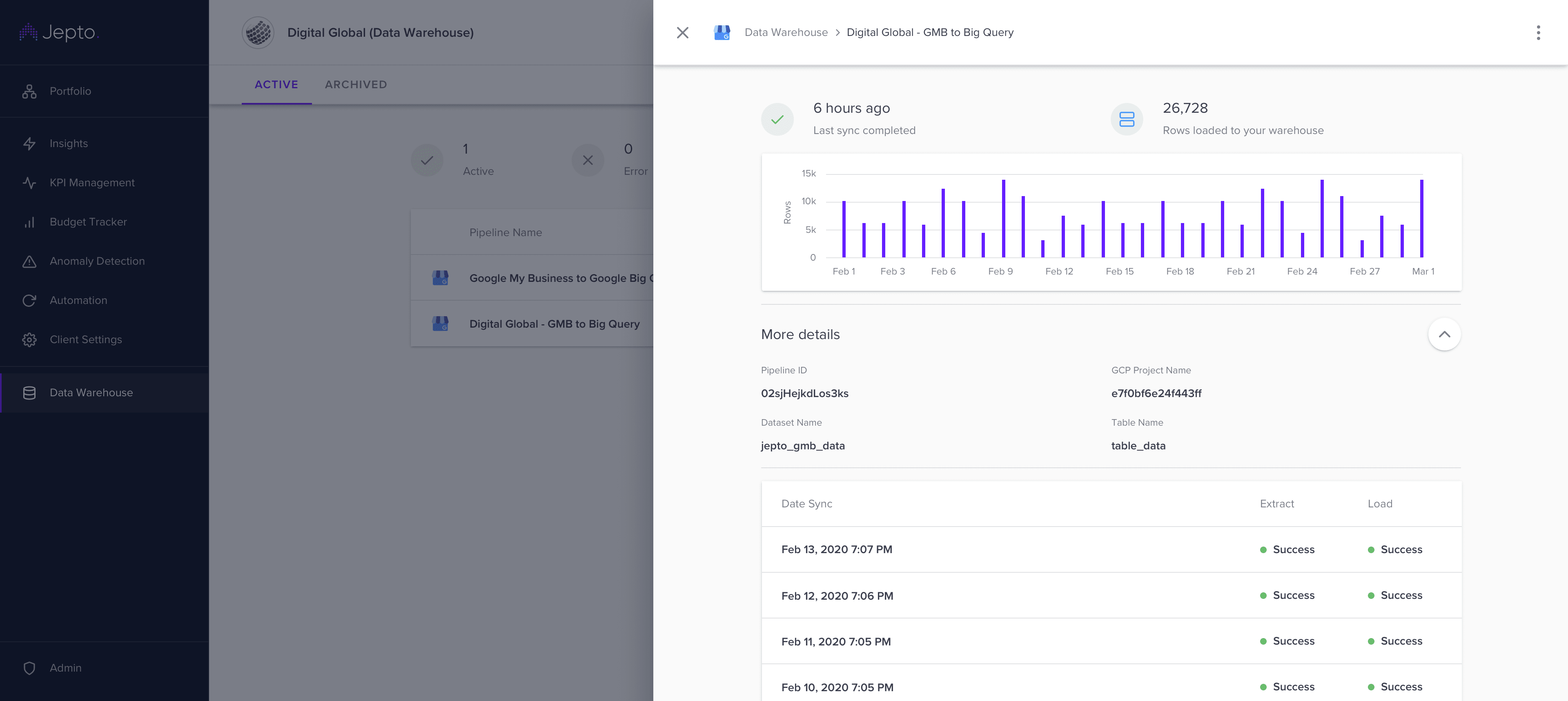The height and width of the screenshot is (701, 1568).
Task: Click the 26,728 rows loaded value
Action: point(1185,108)
